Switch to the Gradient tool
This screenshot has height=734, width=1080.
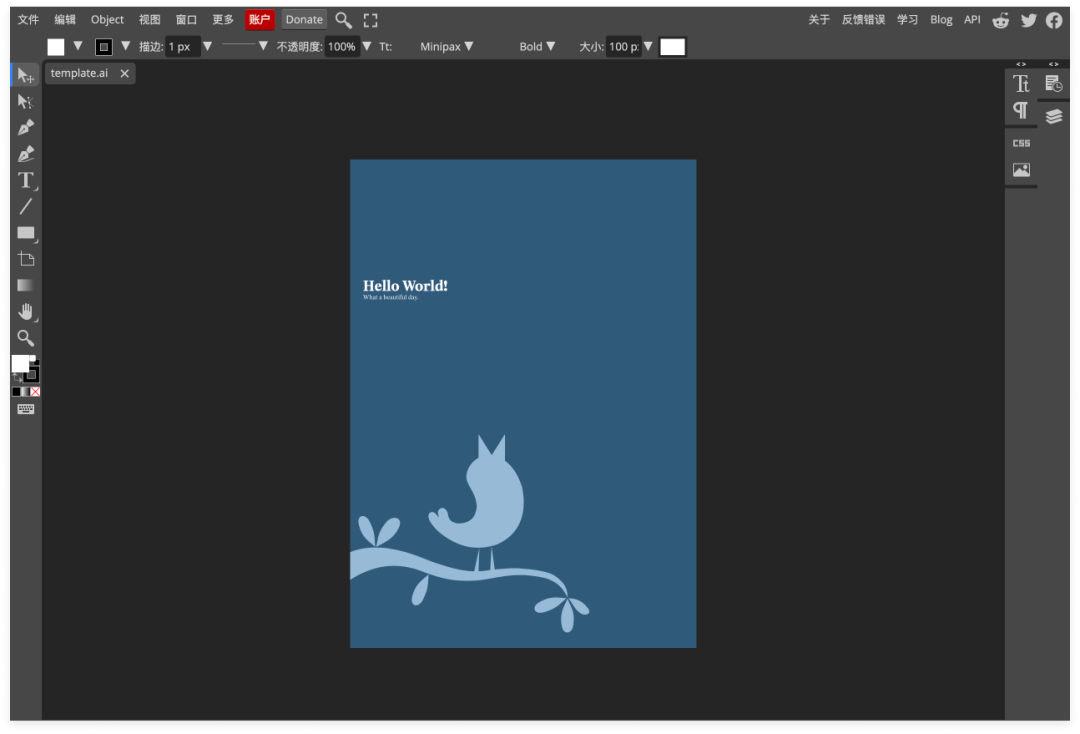click(x=25, y=285)
